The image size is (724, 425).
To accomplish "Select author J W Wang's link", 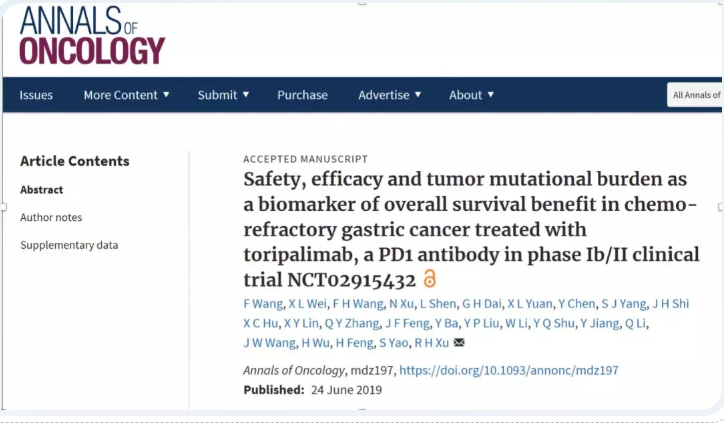I will click(269, 343).
